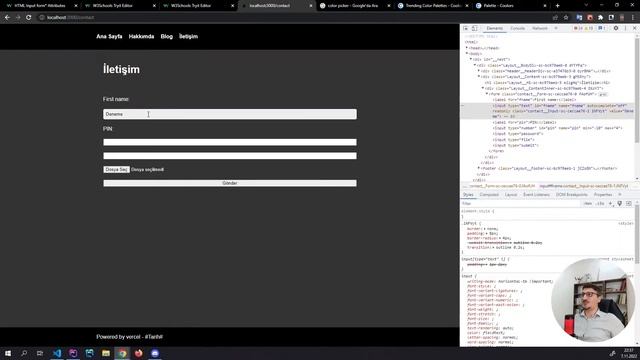Select the input type="file" DOM row

514,140
